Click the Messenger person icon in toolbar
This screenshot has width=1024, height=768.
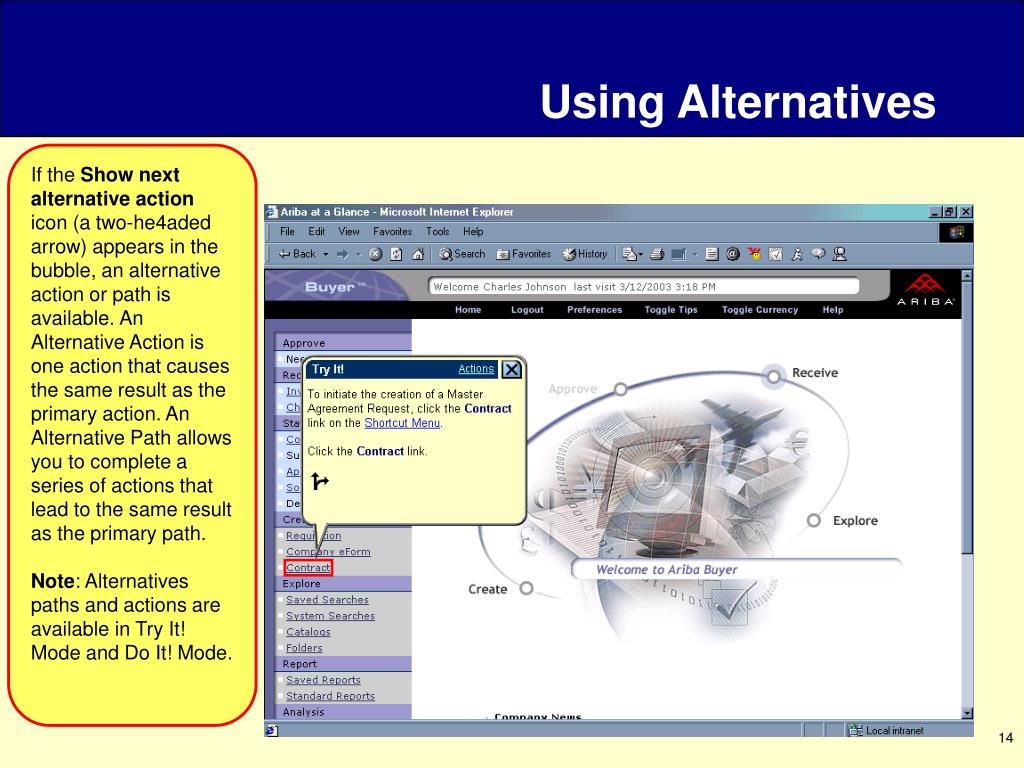[x=840, y=254]
